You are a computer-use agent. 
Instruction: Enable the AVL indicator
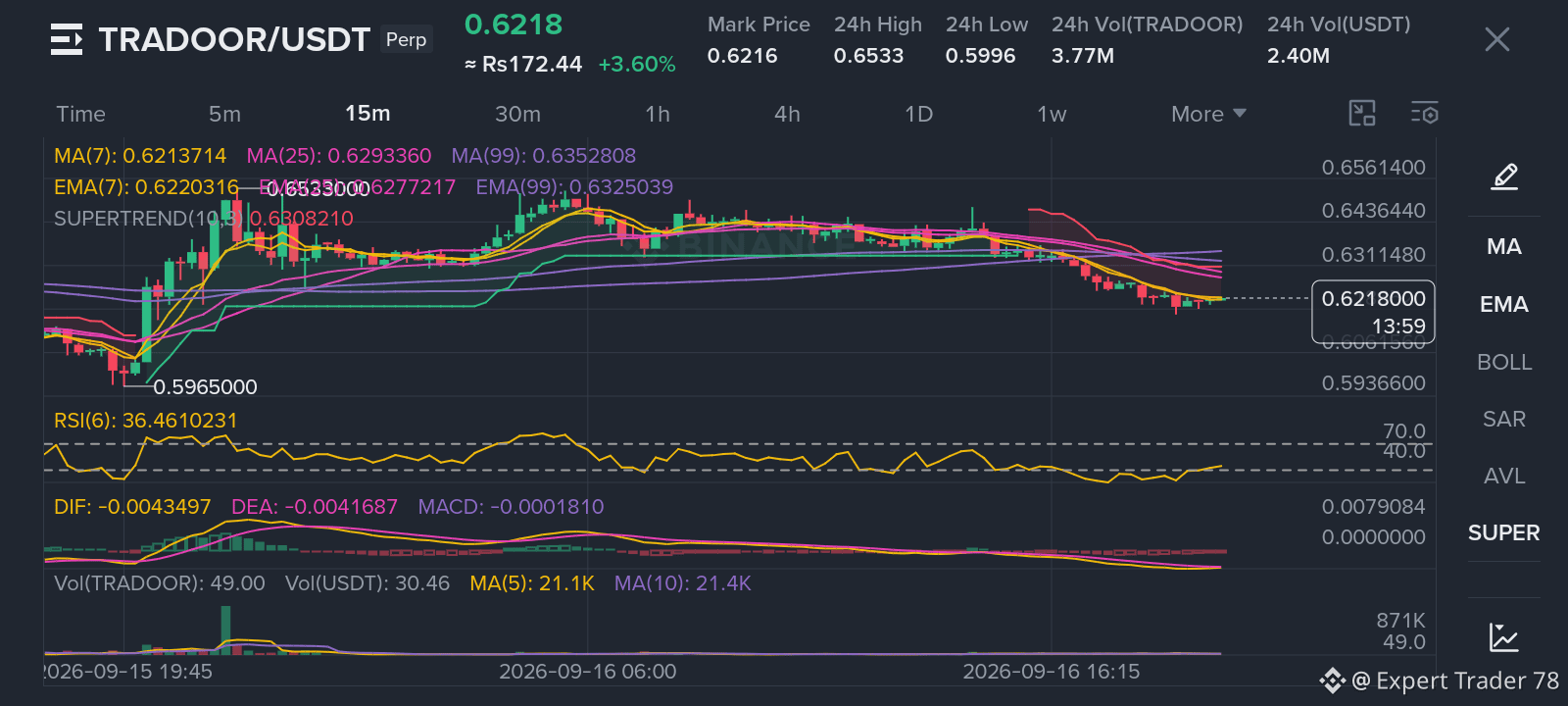point(1504,477)
